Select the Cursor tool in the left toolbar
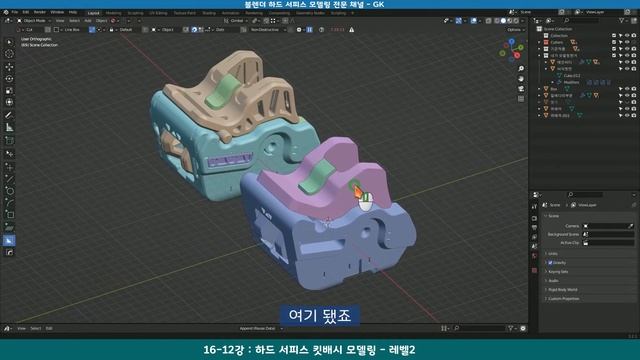 click(x=9, y=54)
